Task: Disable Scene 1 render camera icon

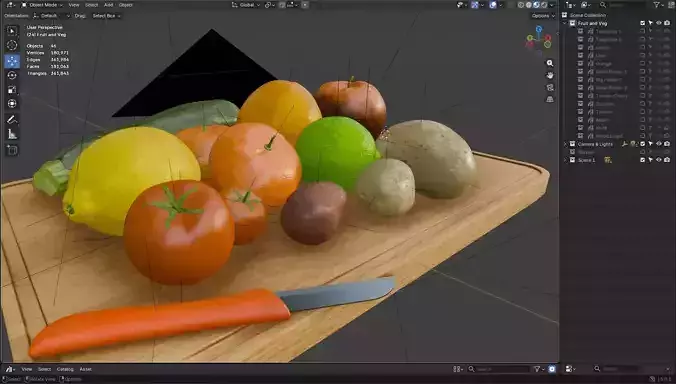Action: (x=667, y=160)
